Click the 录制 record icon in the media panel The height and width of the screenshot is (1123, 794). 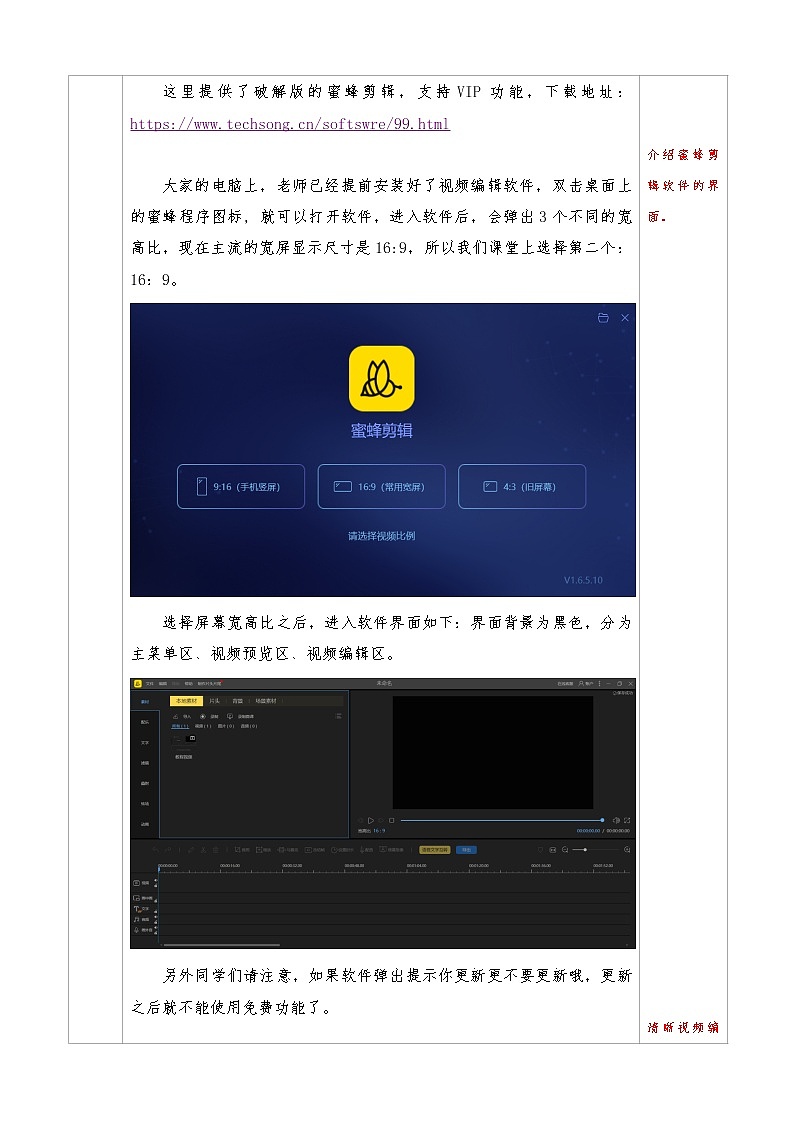coord(203,716)
